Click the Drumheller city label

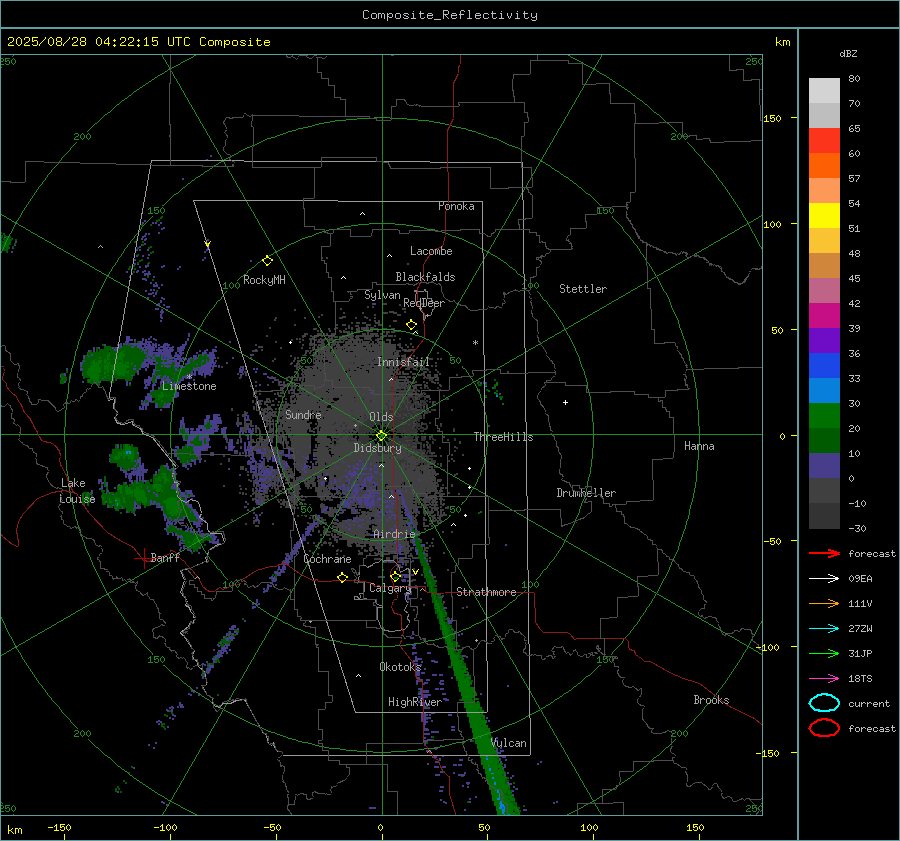[586, 493]
